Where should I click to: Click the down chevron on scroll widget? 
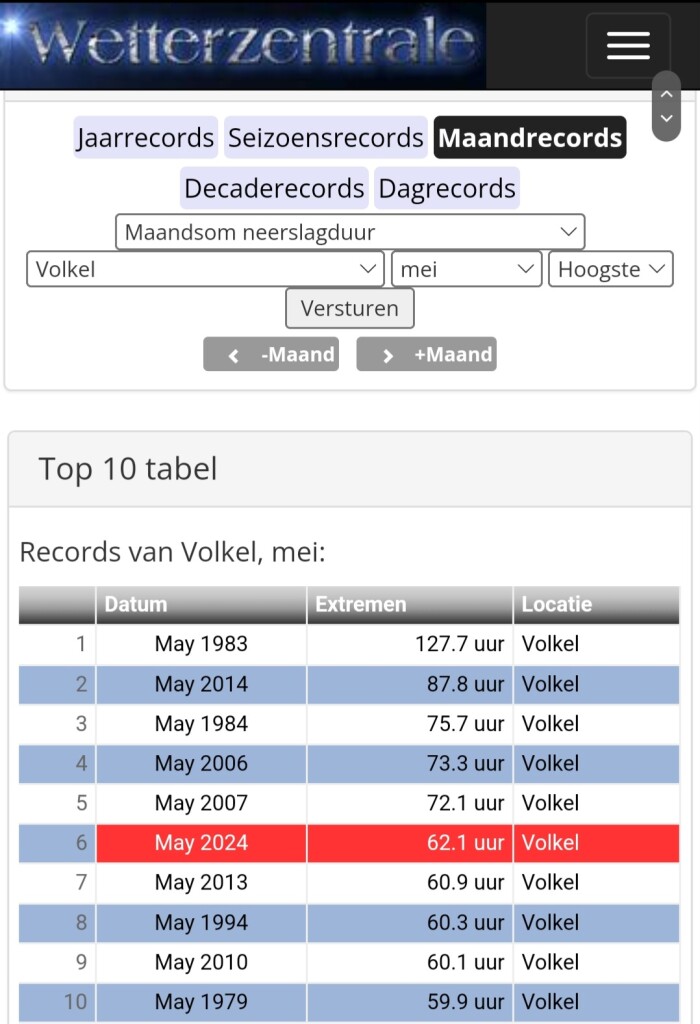[667, 119]
